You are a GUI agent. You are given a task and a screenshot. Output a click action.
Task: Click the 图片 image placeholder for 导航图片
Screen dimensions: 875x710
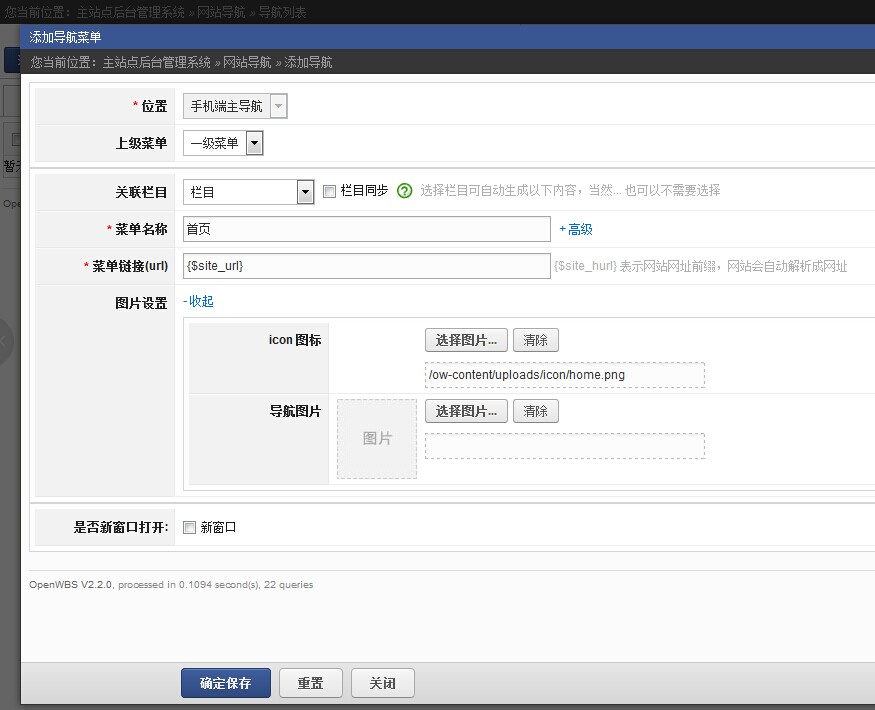pyautogui.click(x=375, y=438)
